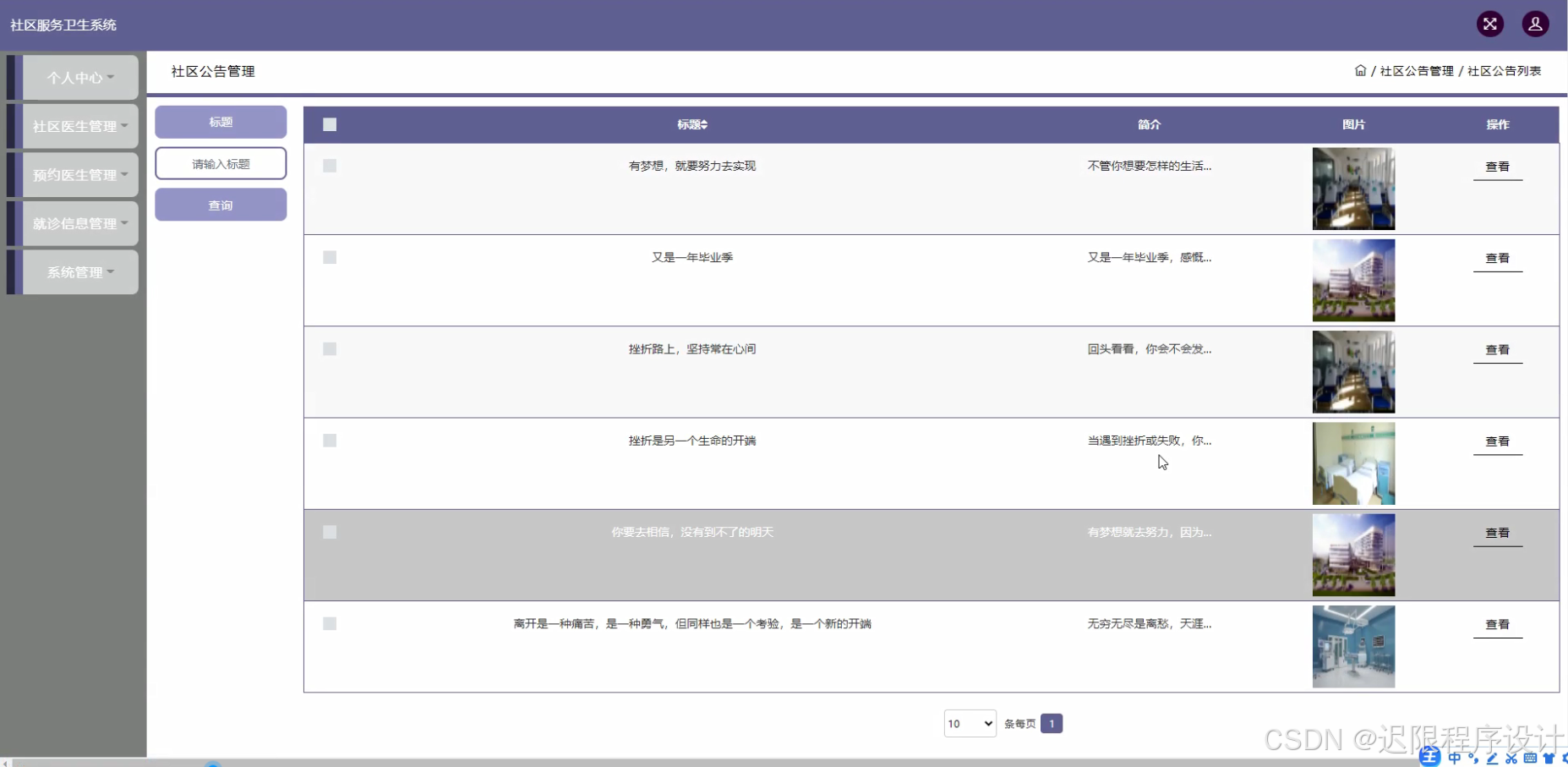Click the 查询 search button
Screen dimensions: 1568x767
point(221,204)
